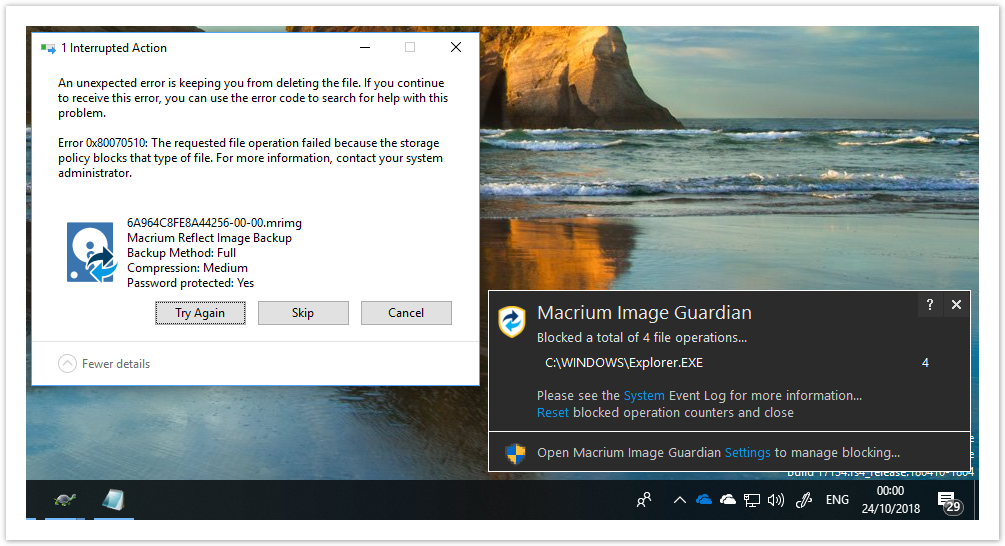Viewport: 1005px width, 546px height.
Task: Open the clock showing 24/10/2018
Action: coord(890,500)
